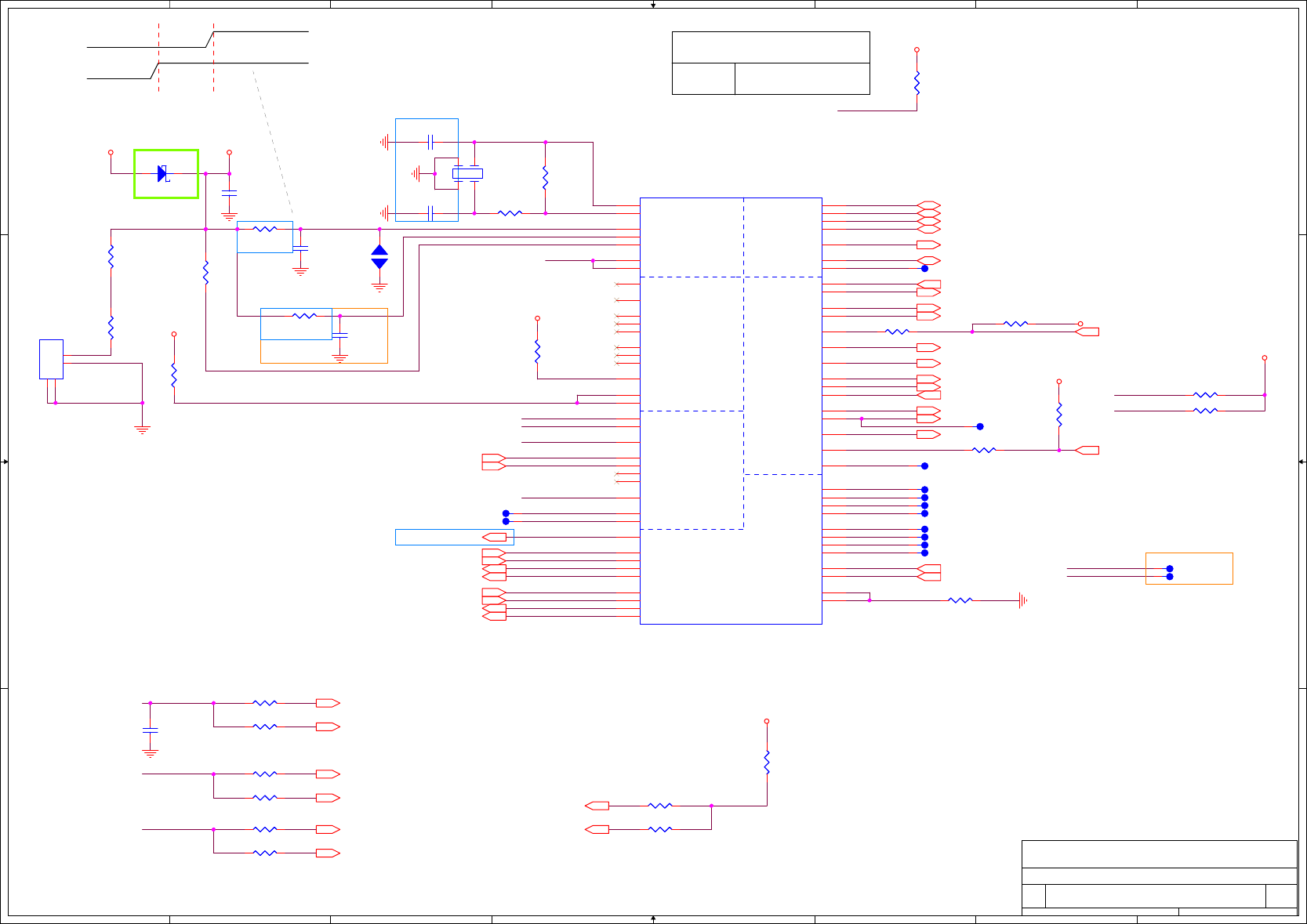
Task: Click the vertical pull-up resistor at bottom center
Action: coord(767,763)
